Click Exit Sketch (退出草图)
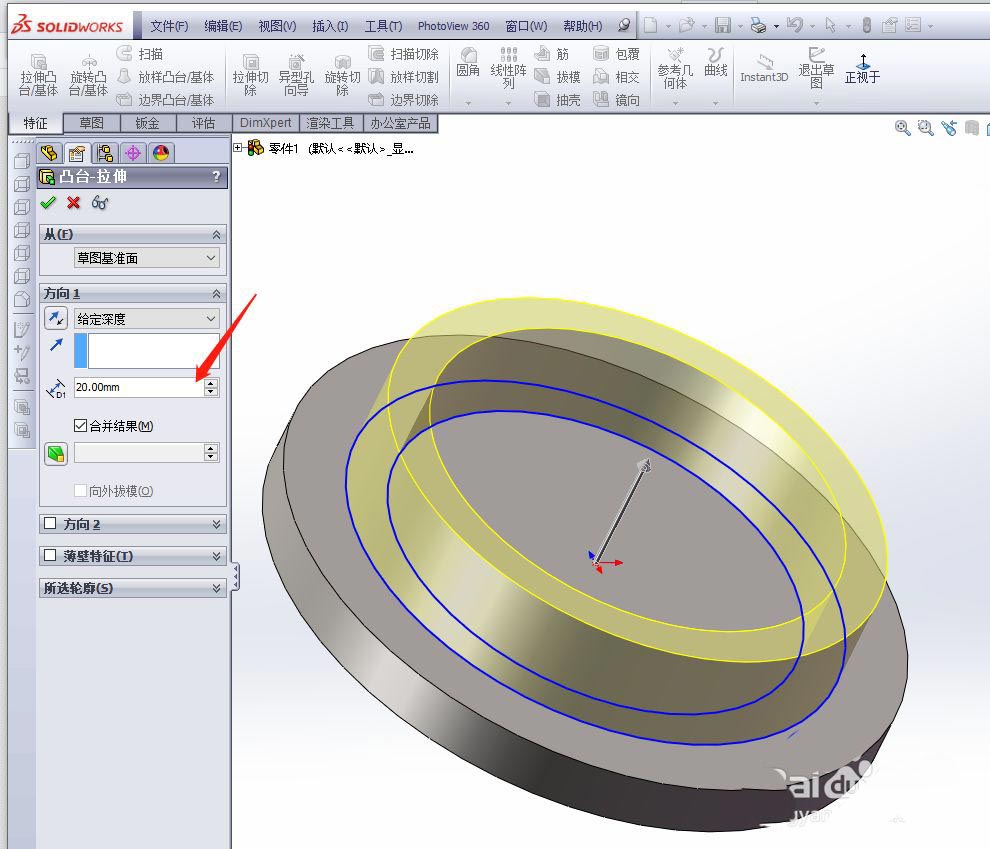The width and height of the screenshot is (990, 849). (x=816, y=68)
